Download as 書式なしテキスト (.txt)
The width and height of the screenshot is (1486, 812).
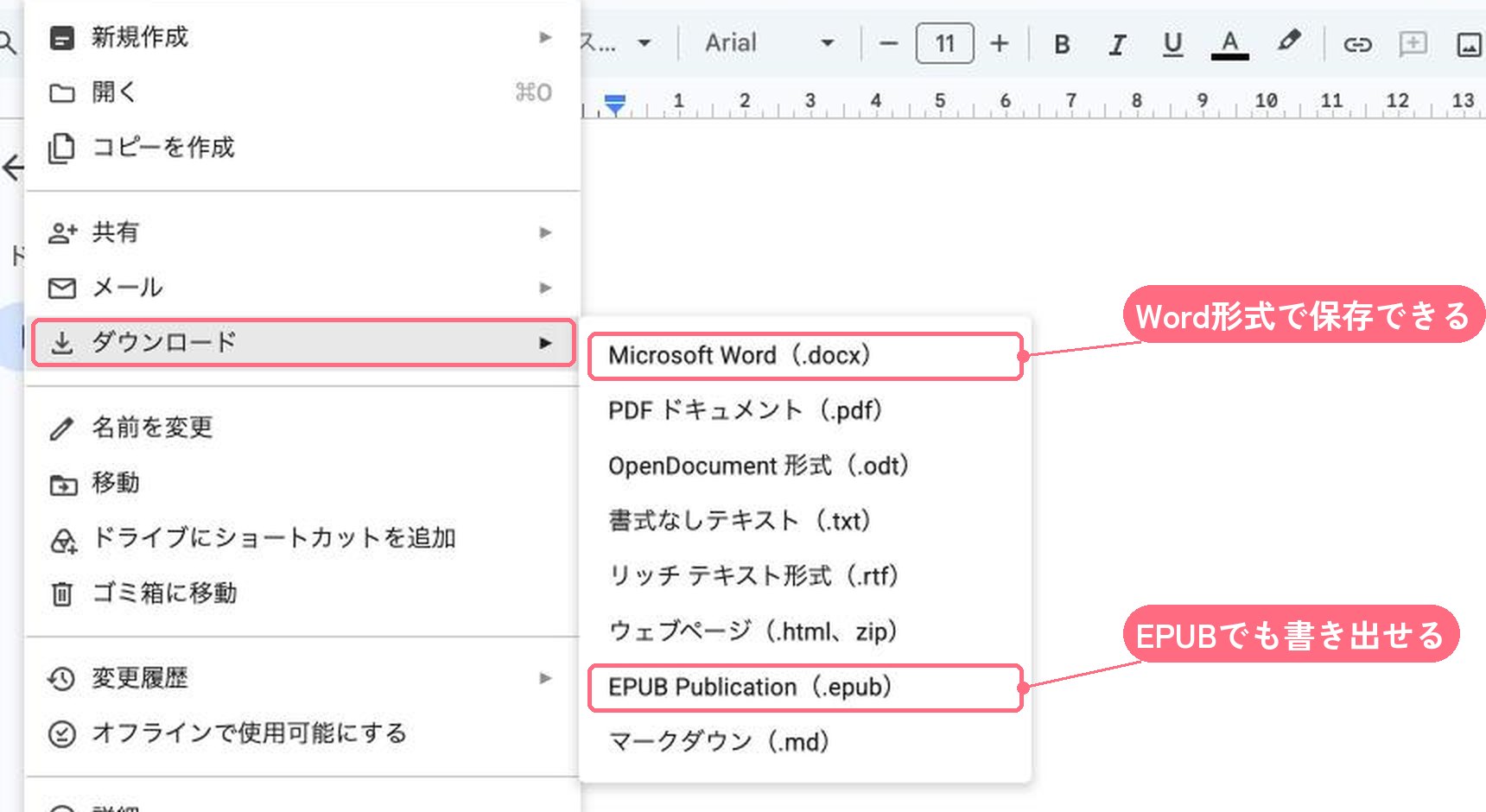805,521
